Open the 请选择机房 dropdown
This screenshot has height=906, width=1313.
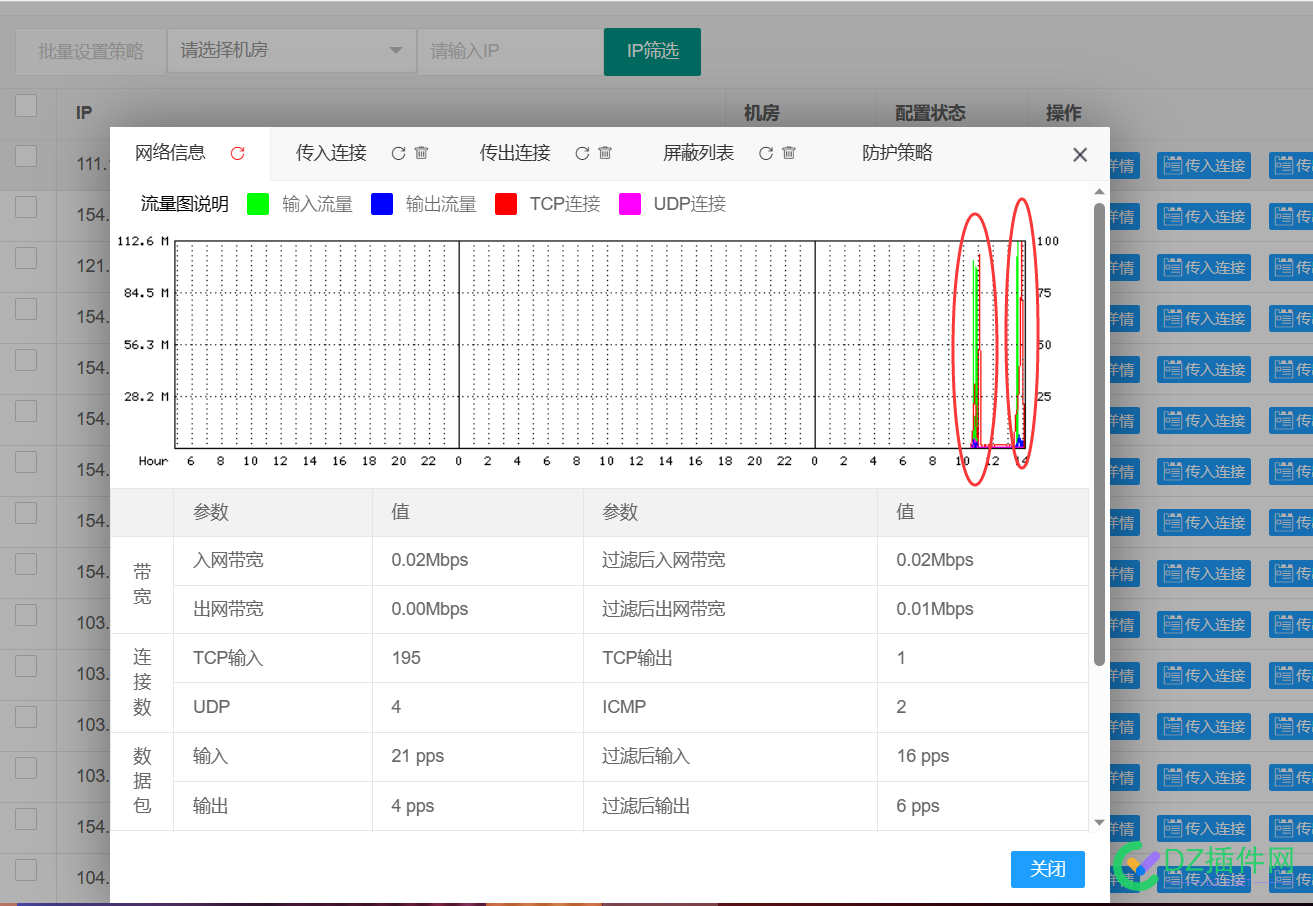pos(291,51)
